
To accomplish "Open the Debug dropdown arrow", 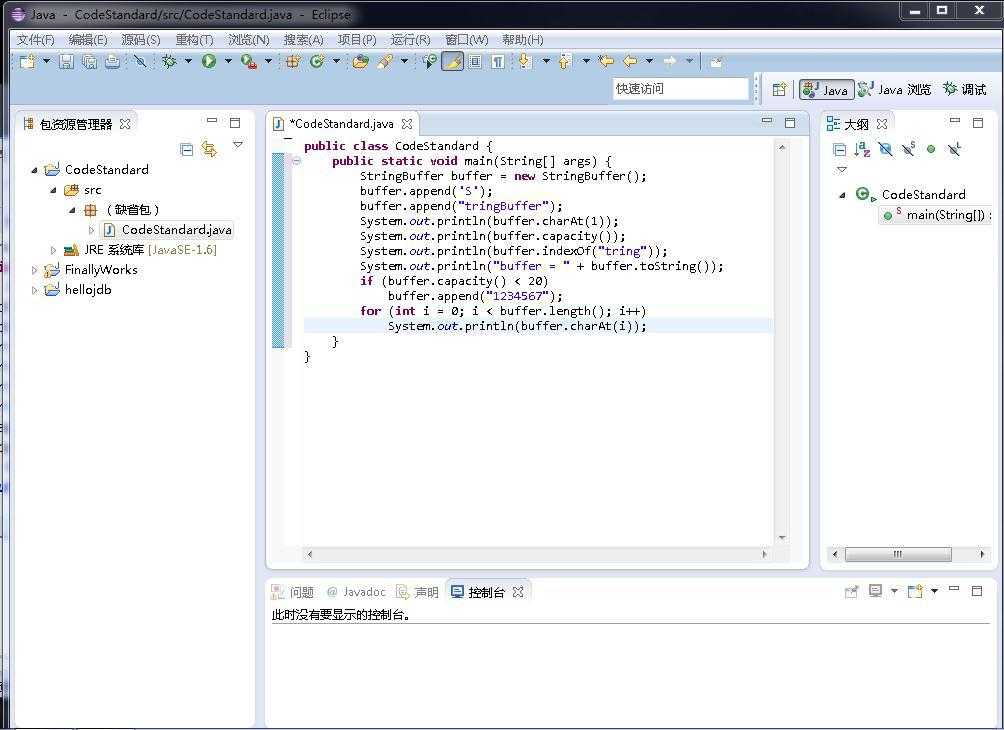I will (188, 61).
